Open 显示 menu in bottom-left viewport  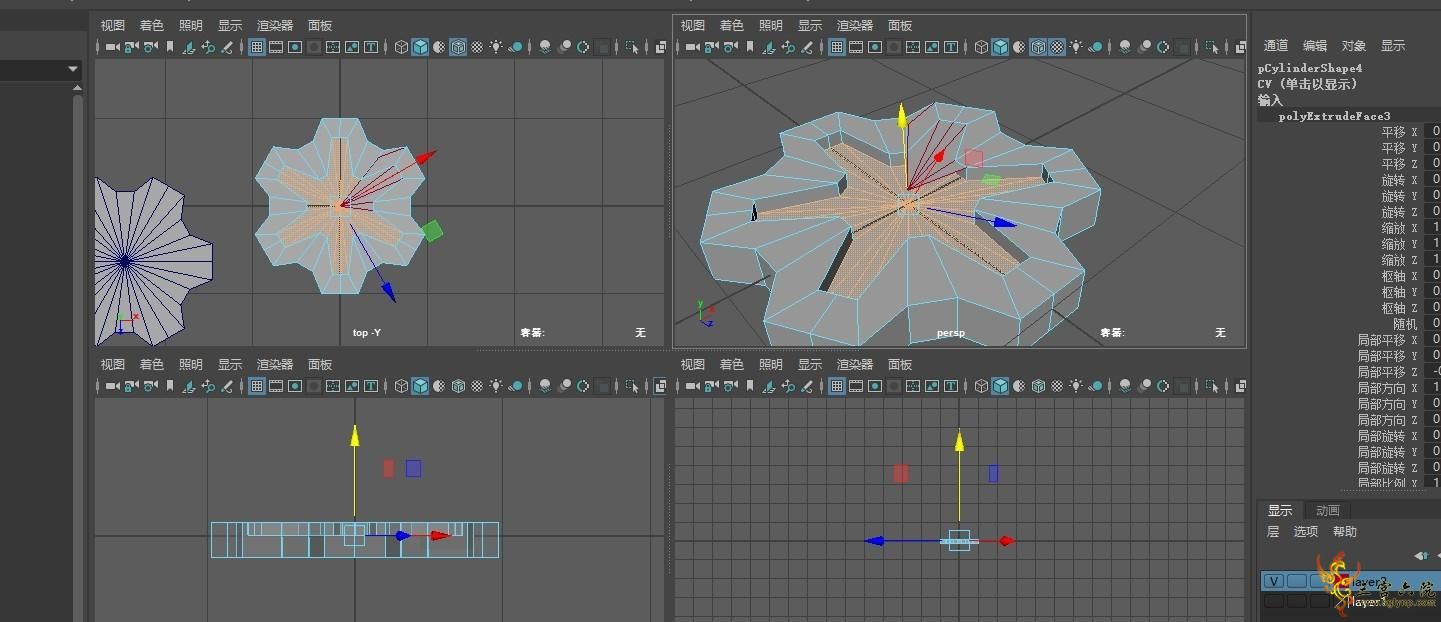230,365
